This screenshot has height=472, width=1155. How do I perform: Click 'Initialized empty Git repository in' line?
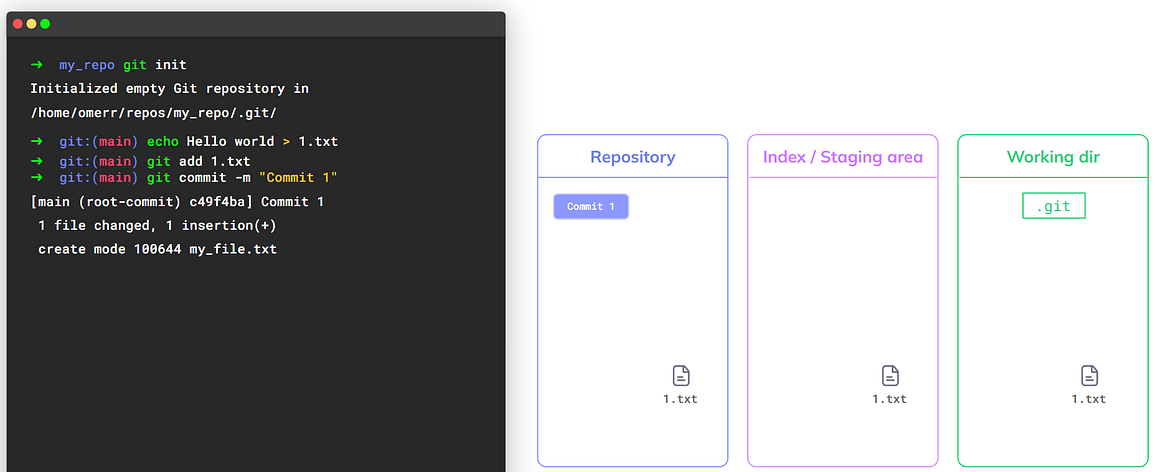(x=169, y=88)
